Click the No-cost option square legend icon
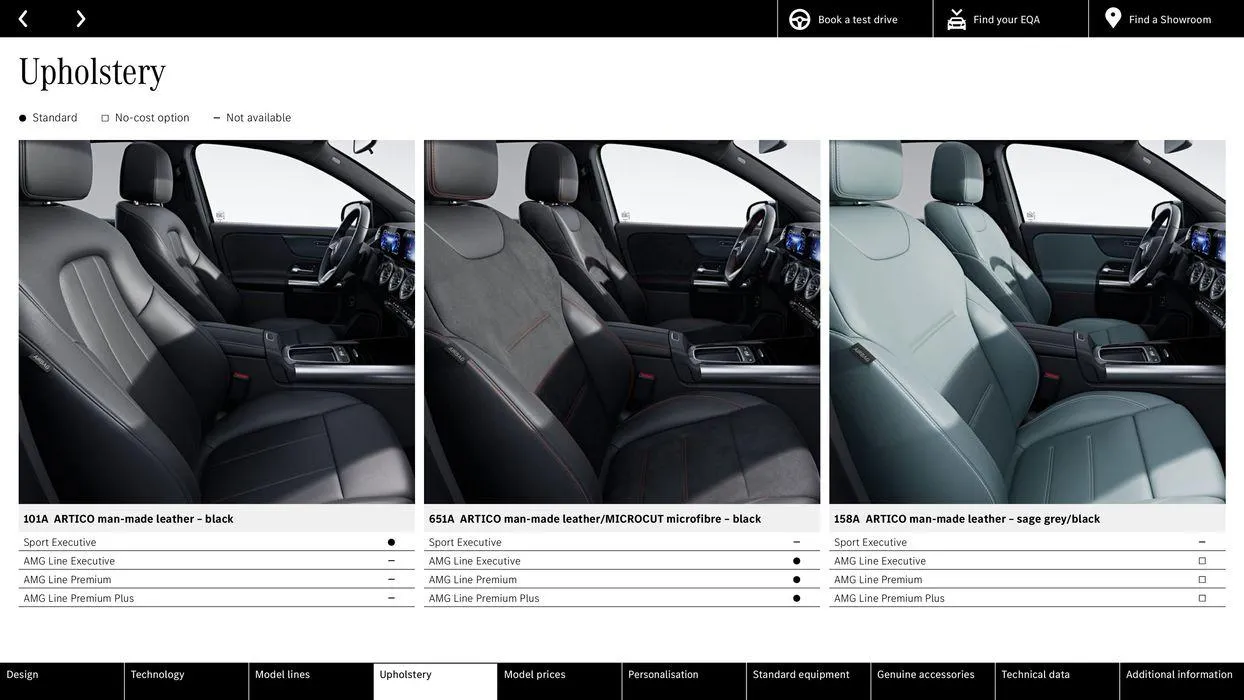Screen dimensions: 1244x700 (105, 119)
